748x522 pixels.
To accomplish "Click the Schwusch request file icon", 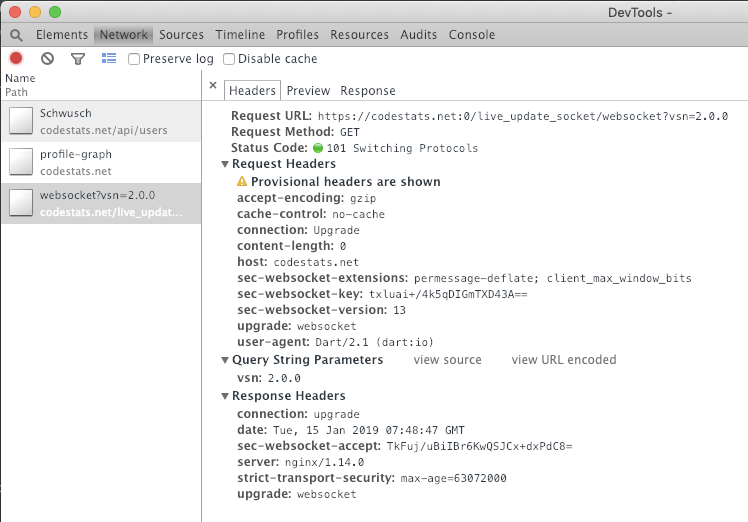I will coord(21,121).
